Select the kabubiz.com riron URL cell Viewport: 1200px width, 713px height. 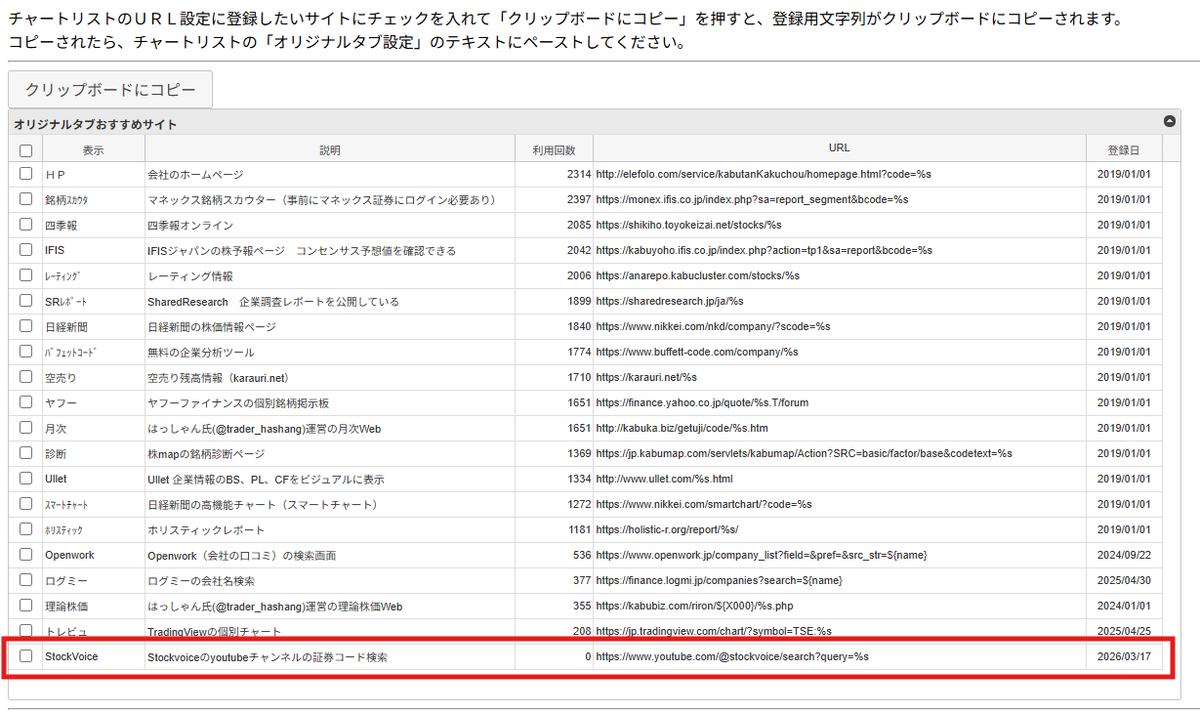pyautogui.click(x=840, y=606)
